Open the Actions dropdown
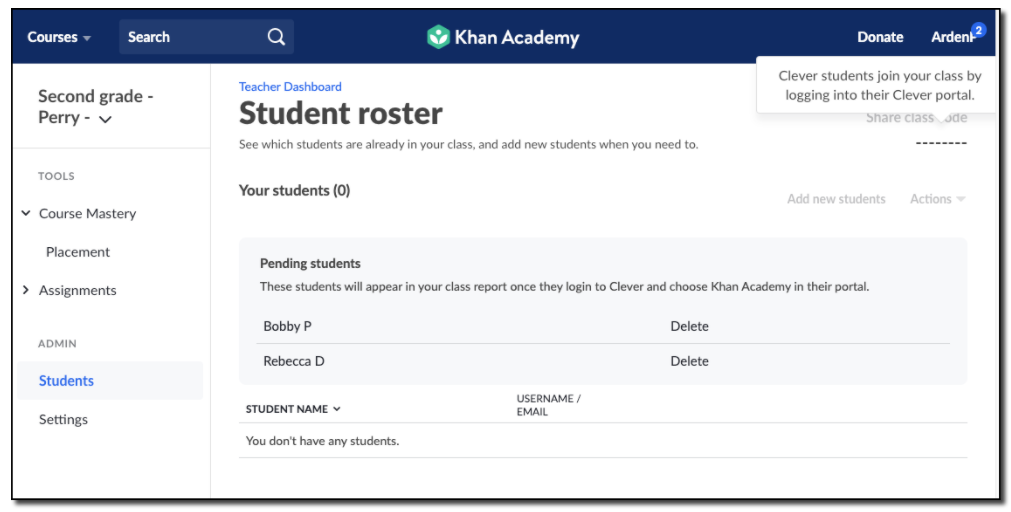Screen dimensions: 1011x512 click(x=937, y=199)
